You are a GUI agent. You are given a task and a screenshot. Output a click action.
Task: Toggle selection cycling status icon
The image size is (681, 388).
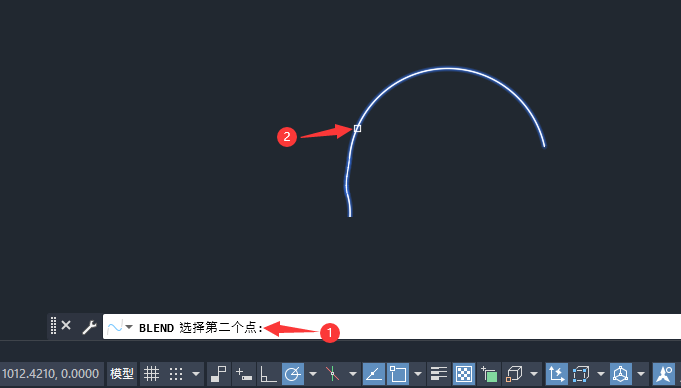(x=489, y=374)
